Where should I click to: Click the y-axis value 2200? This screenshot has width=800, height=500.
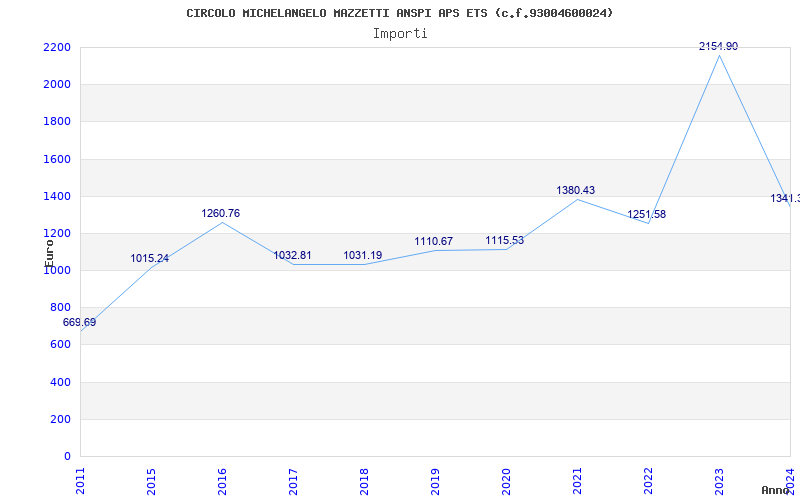[57, 47]
